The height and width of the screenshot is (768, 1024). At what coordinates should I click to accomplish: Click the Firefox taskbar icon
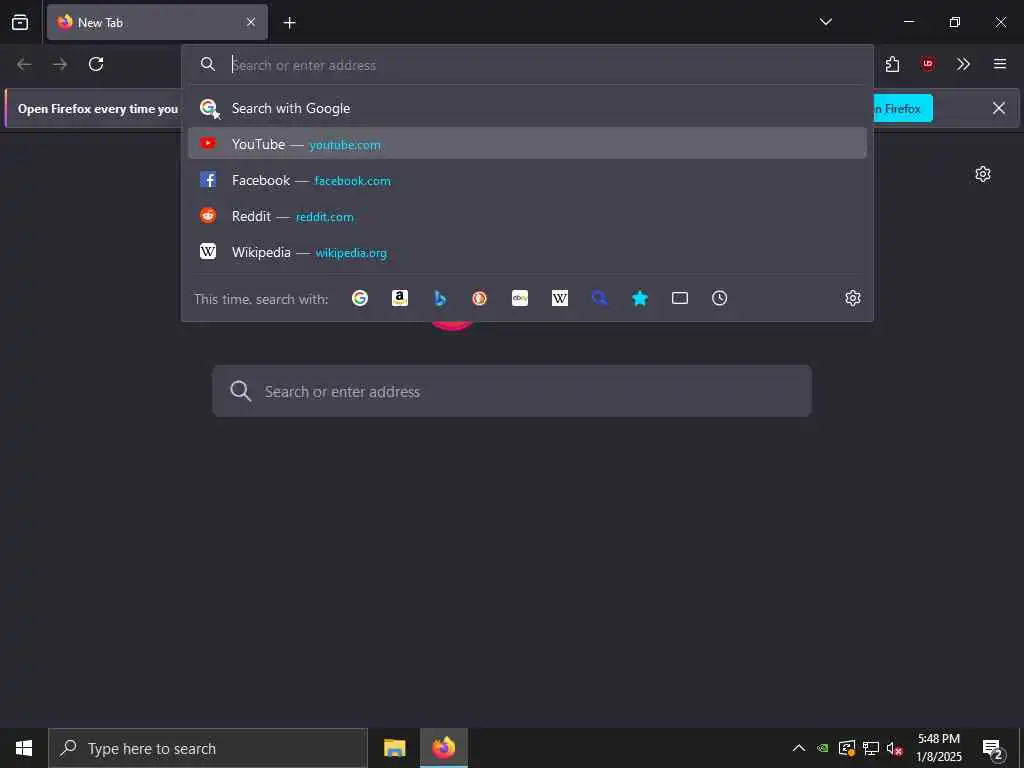pyautogui.click(x=443, y=748)
